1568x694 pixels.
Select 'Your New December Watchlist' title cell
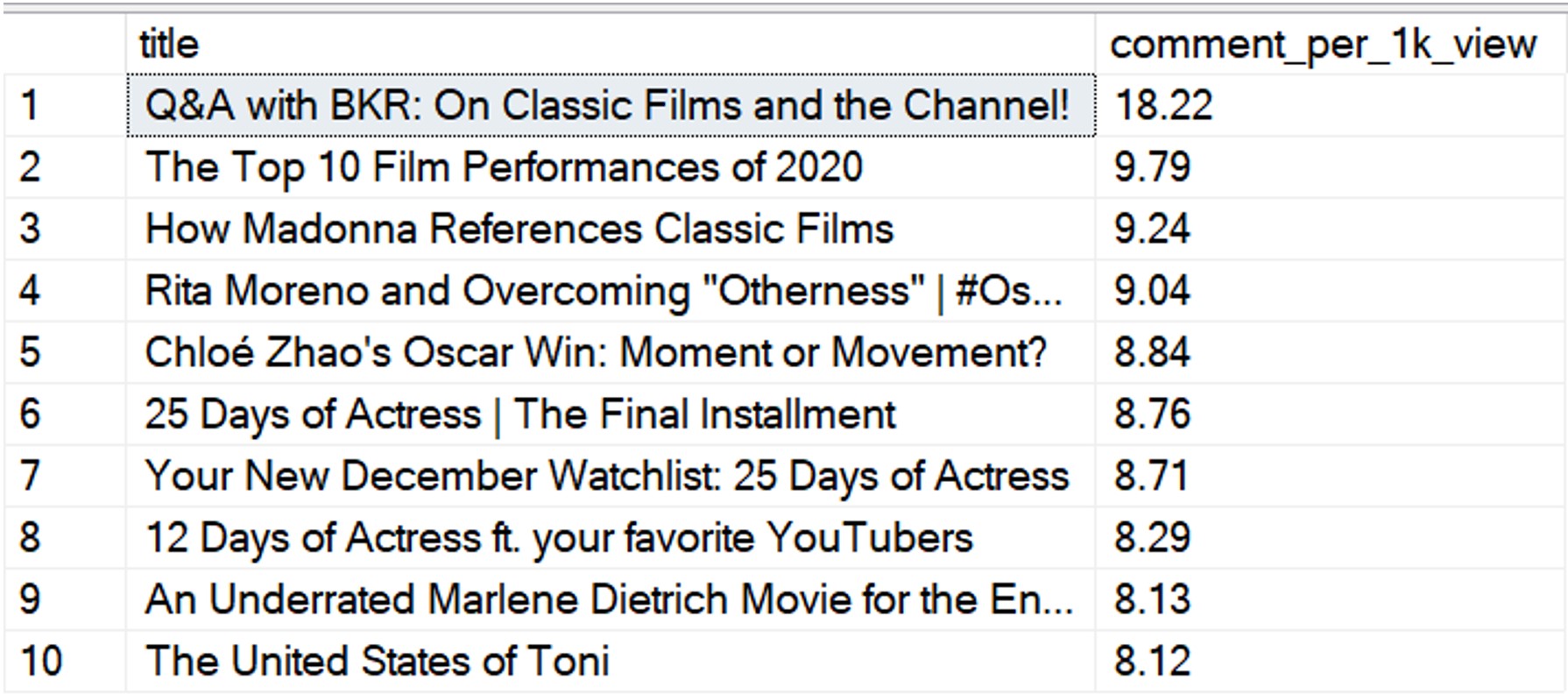point(611,476)
